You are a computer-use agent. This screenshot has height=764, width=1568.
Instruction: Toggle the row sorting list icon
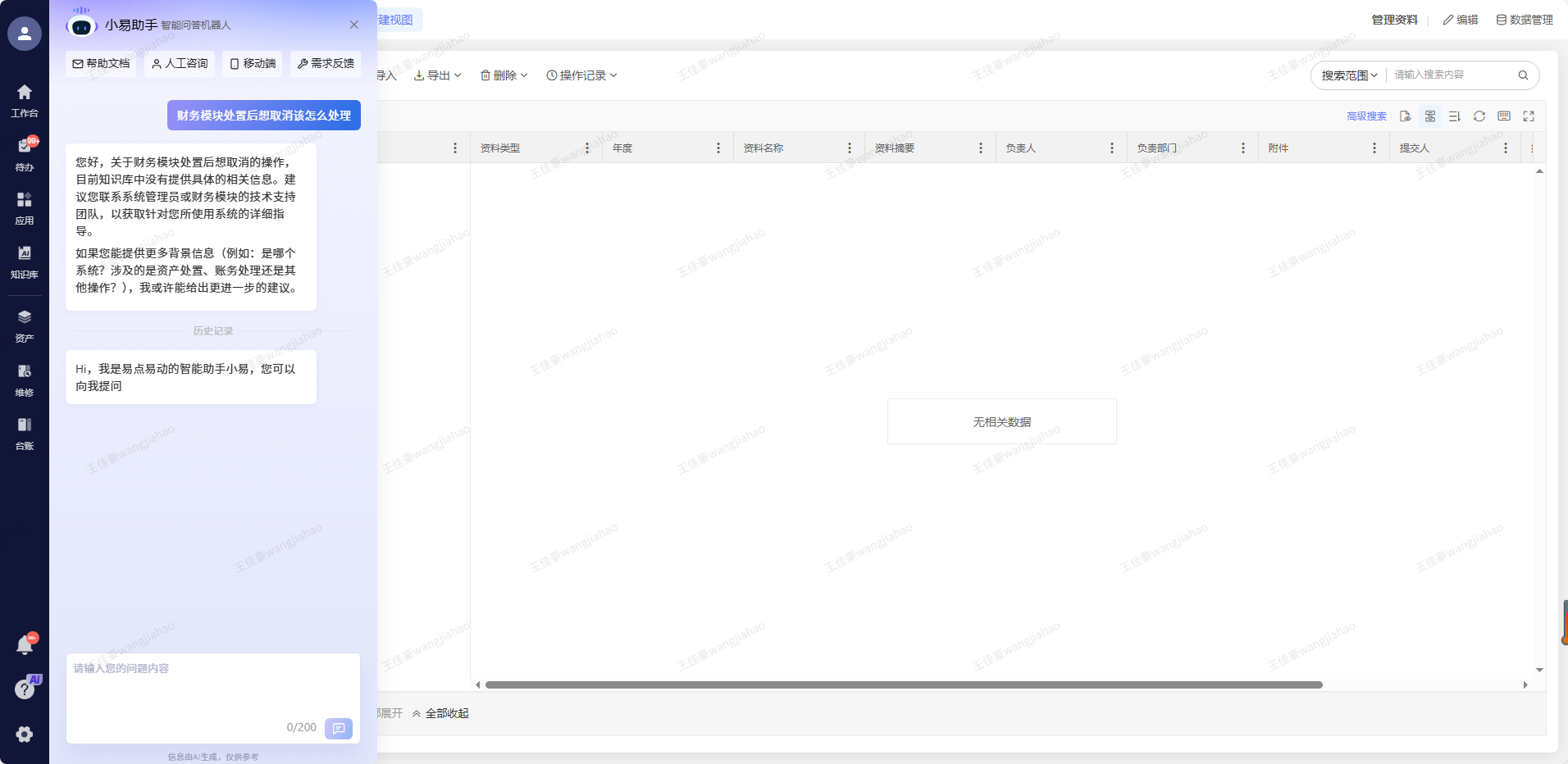pos(1454,116)
